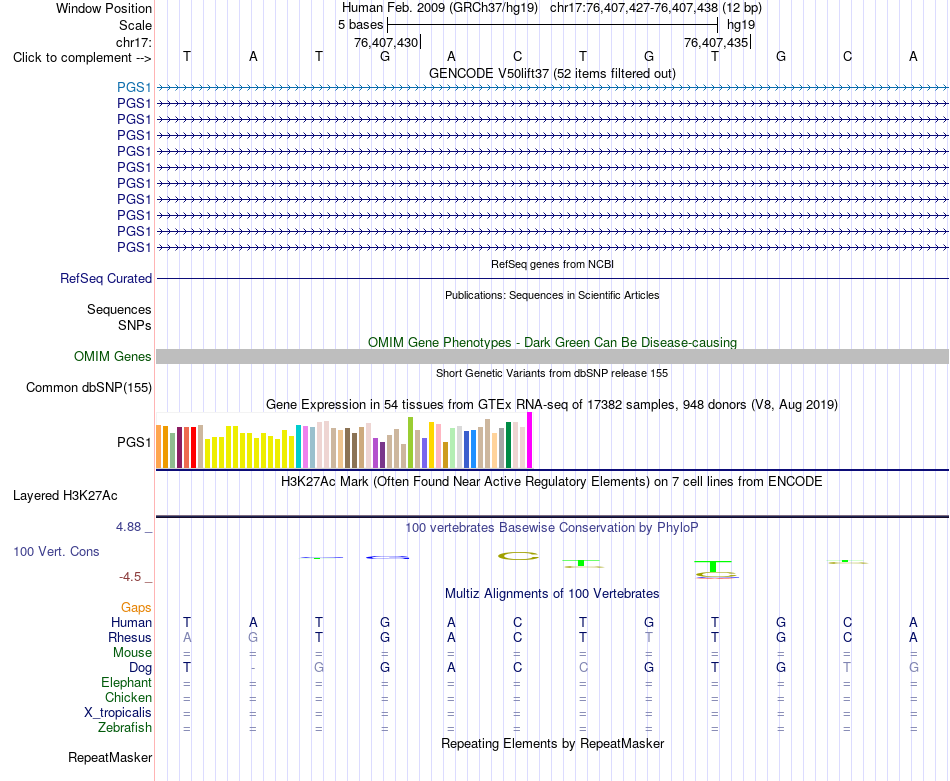The height and width of the screenshot is (781, 950).
Task: Select the Zebrafish species label
Action: coord(125,727)
